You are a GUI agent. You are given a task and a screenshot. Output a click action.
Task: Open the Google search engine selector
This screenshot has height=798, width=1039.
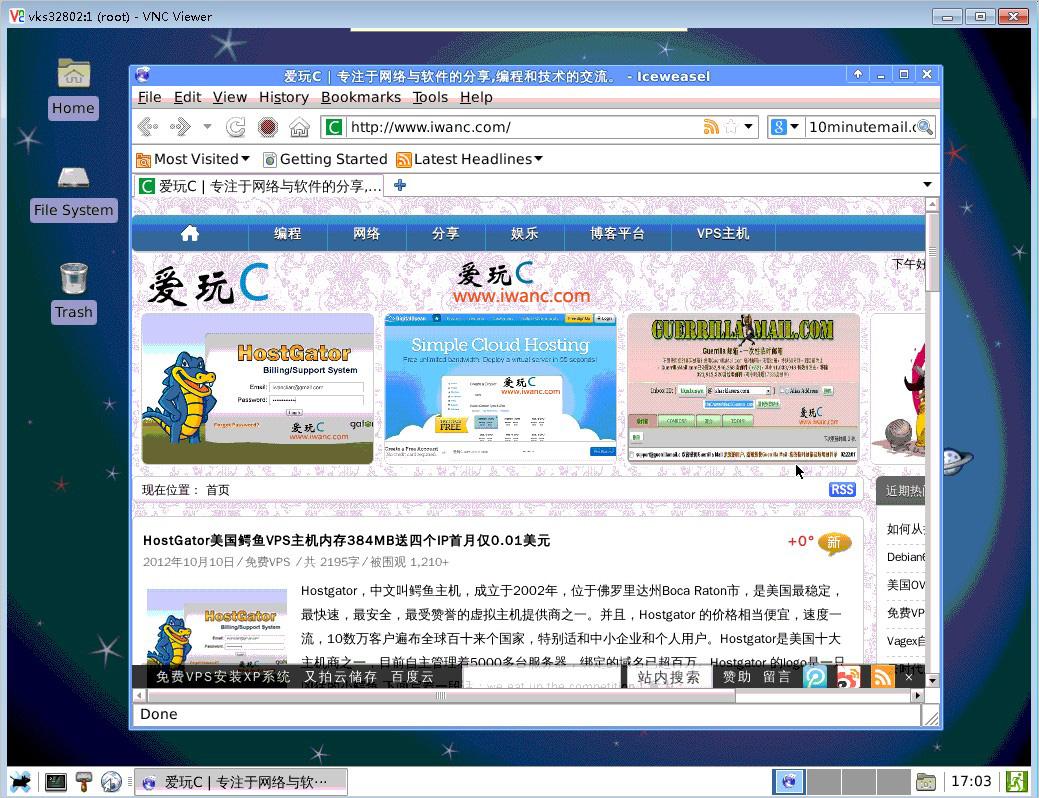[x=785, y=127]
